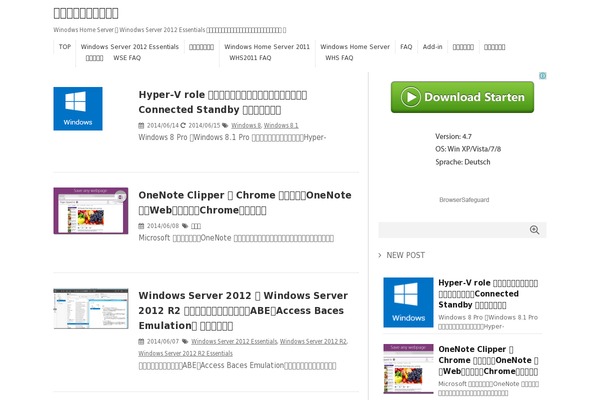Open the OneNote Clipper Chrome article title
This screenshot has width=600, height=400.
(x=245, y=202)
